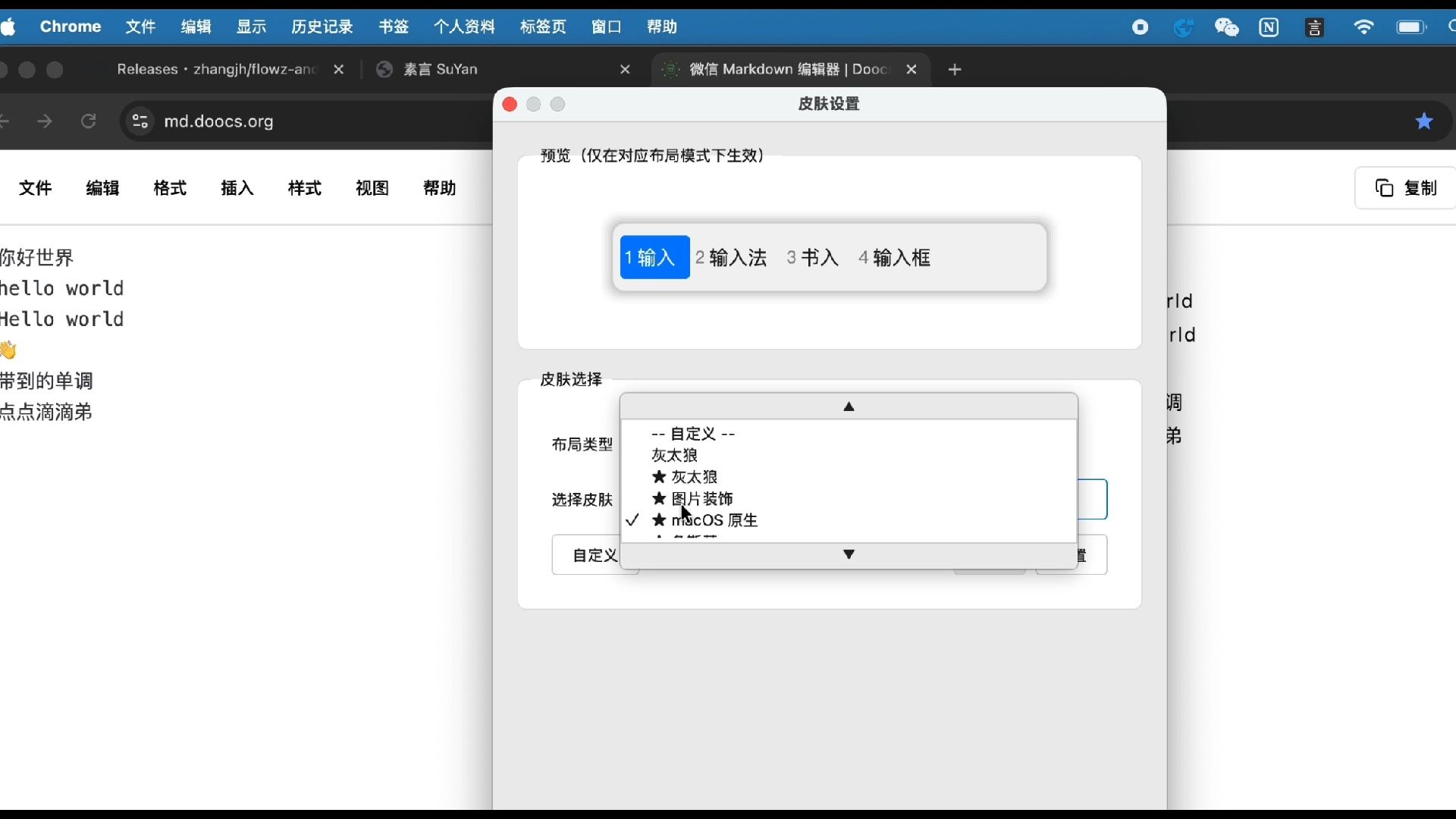Open a new browser tab with the plus icon
Image resolution: width=1456 pixels, height=819 pixels.
coord(955,70)
